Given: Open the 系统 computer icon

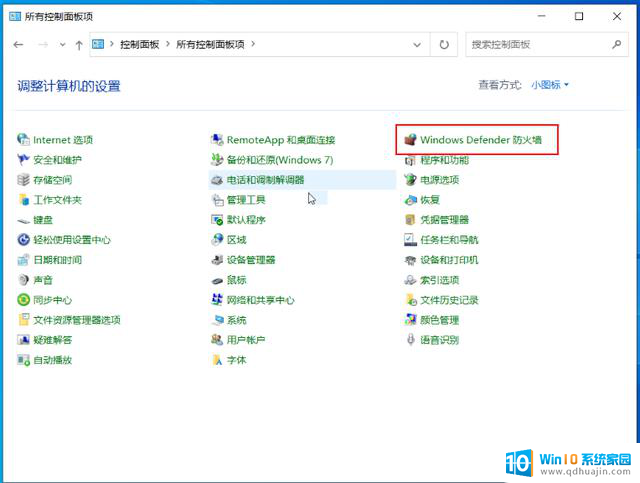Looking at the screenshot, I should (217, 320).
